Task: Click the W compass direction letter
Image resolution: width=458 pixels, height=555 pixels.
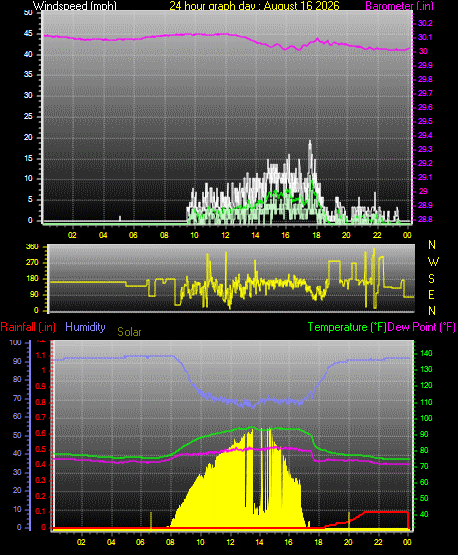Action: tap(433, 262)
